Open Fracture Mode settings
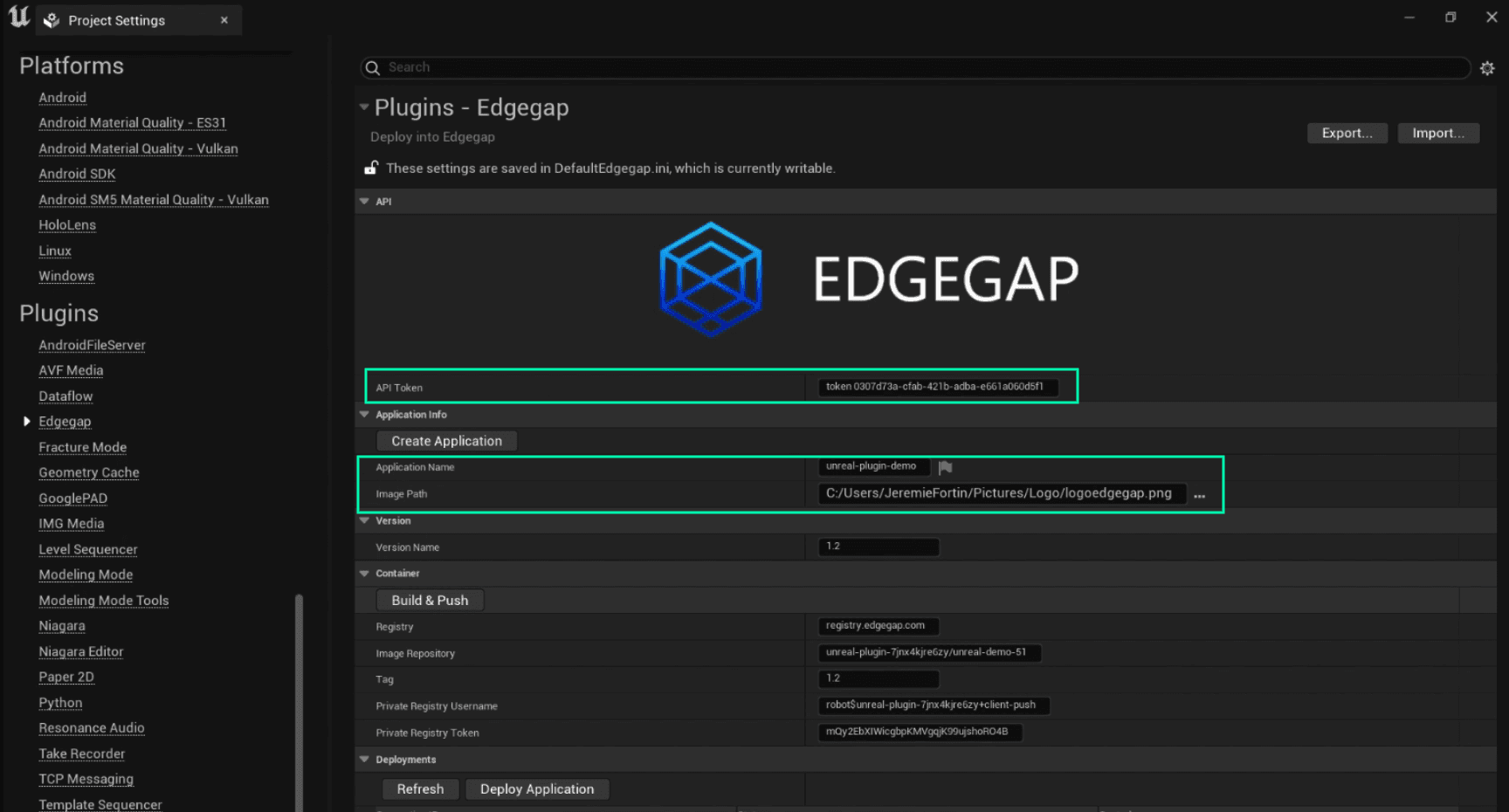The image size is (1509, 812). point(82,447)
